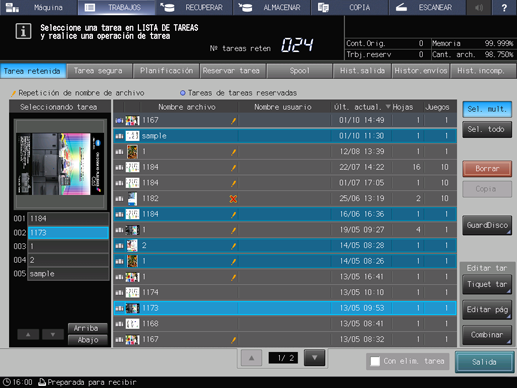The height and width of the screenshot is (388, 517).
Task: Click the down arrow below selected list
Action: (53, 334)
